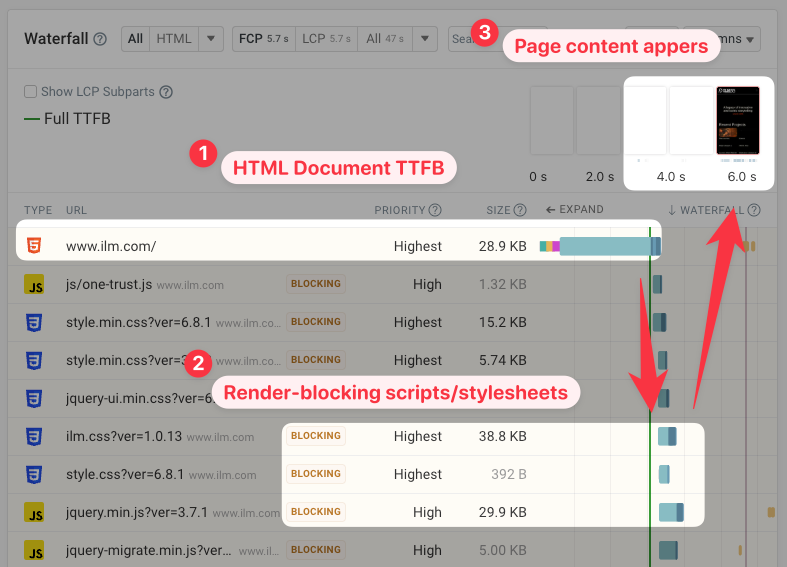This screenshot has width=787, height=567.
Task: Open help icon next to Waterfall title
Action: [x=100, y=39]
